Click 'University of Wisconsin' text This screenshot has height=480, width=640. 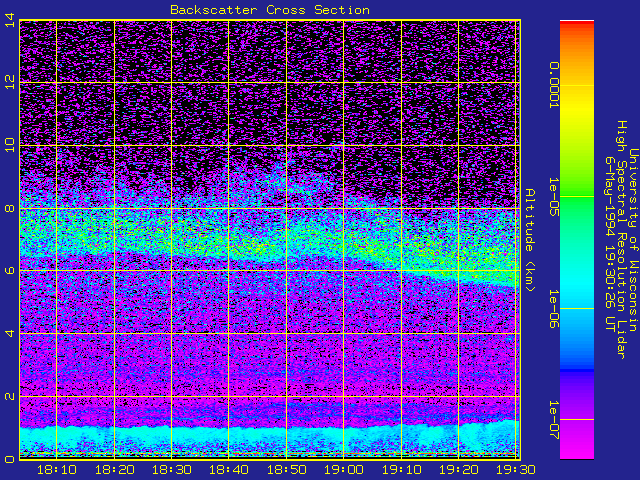[633, 240]
